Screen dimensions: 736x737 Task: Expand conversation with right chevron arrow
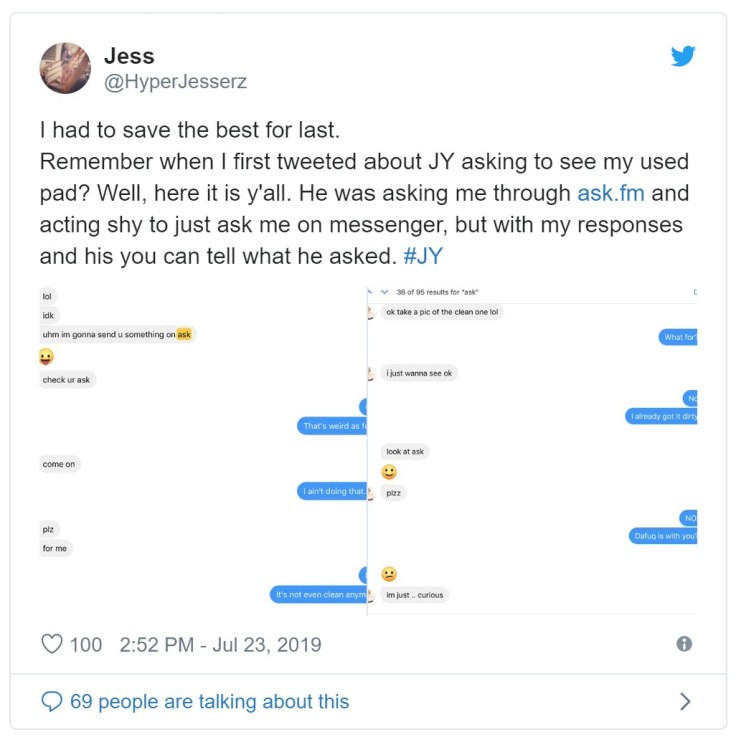pos(685,701)
